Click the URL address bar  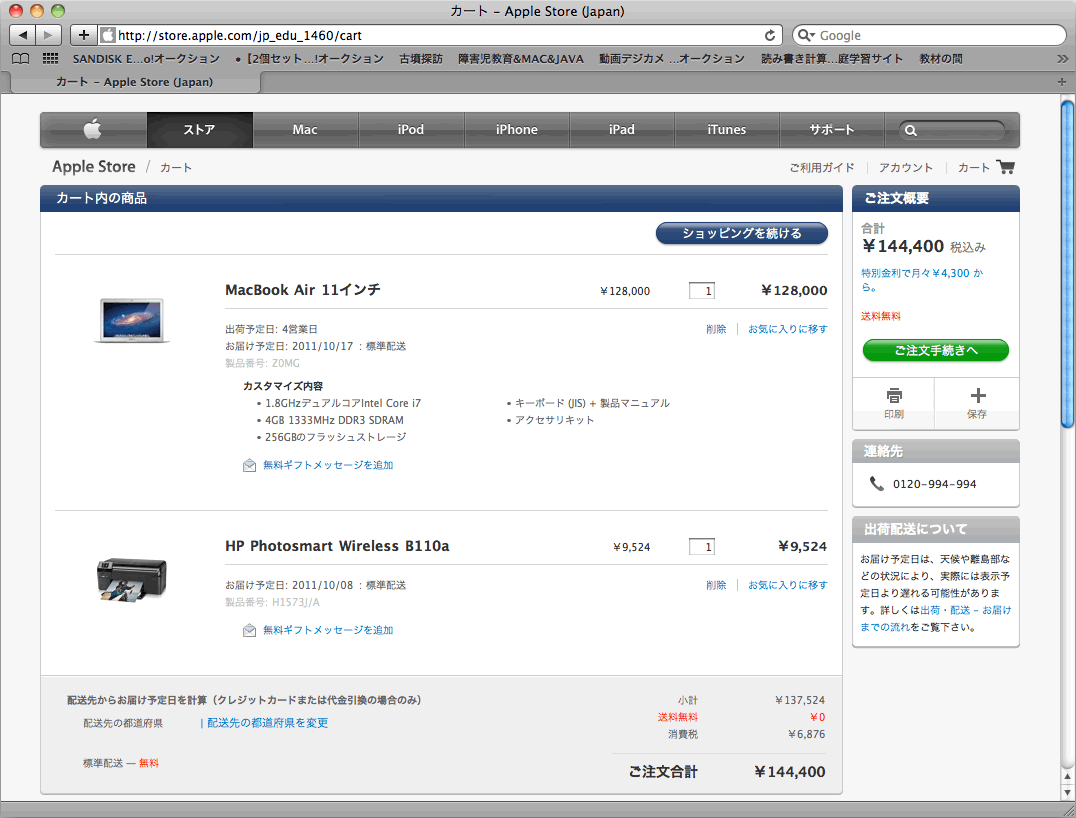(x=439, y=35)
